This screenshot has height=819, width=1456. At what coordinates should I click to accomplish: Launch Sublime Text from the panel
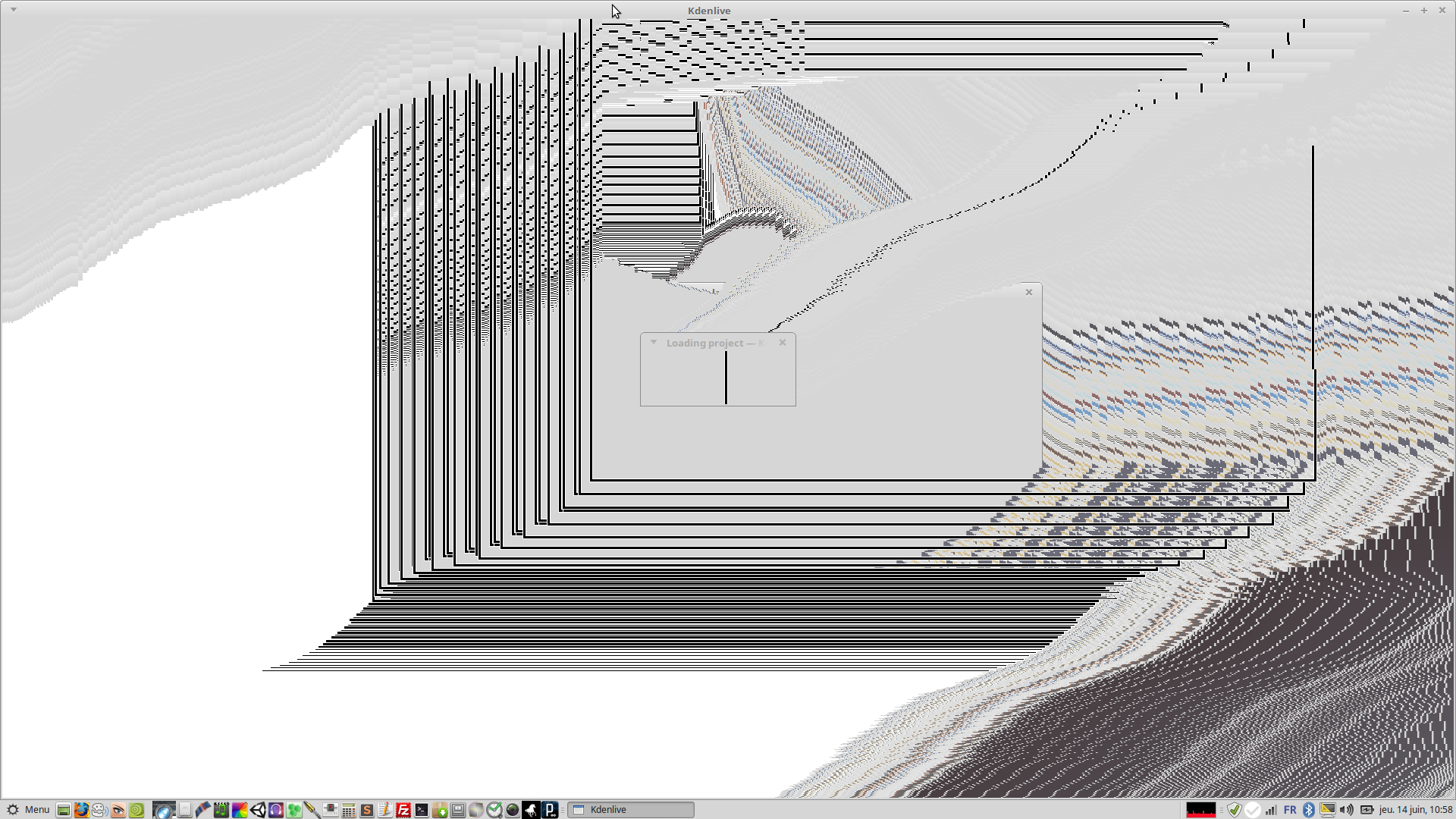[x=367, y=810]
